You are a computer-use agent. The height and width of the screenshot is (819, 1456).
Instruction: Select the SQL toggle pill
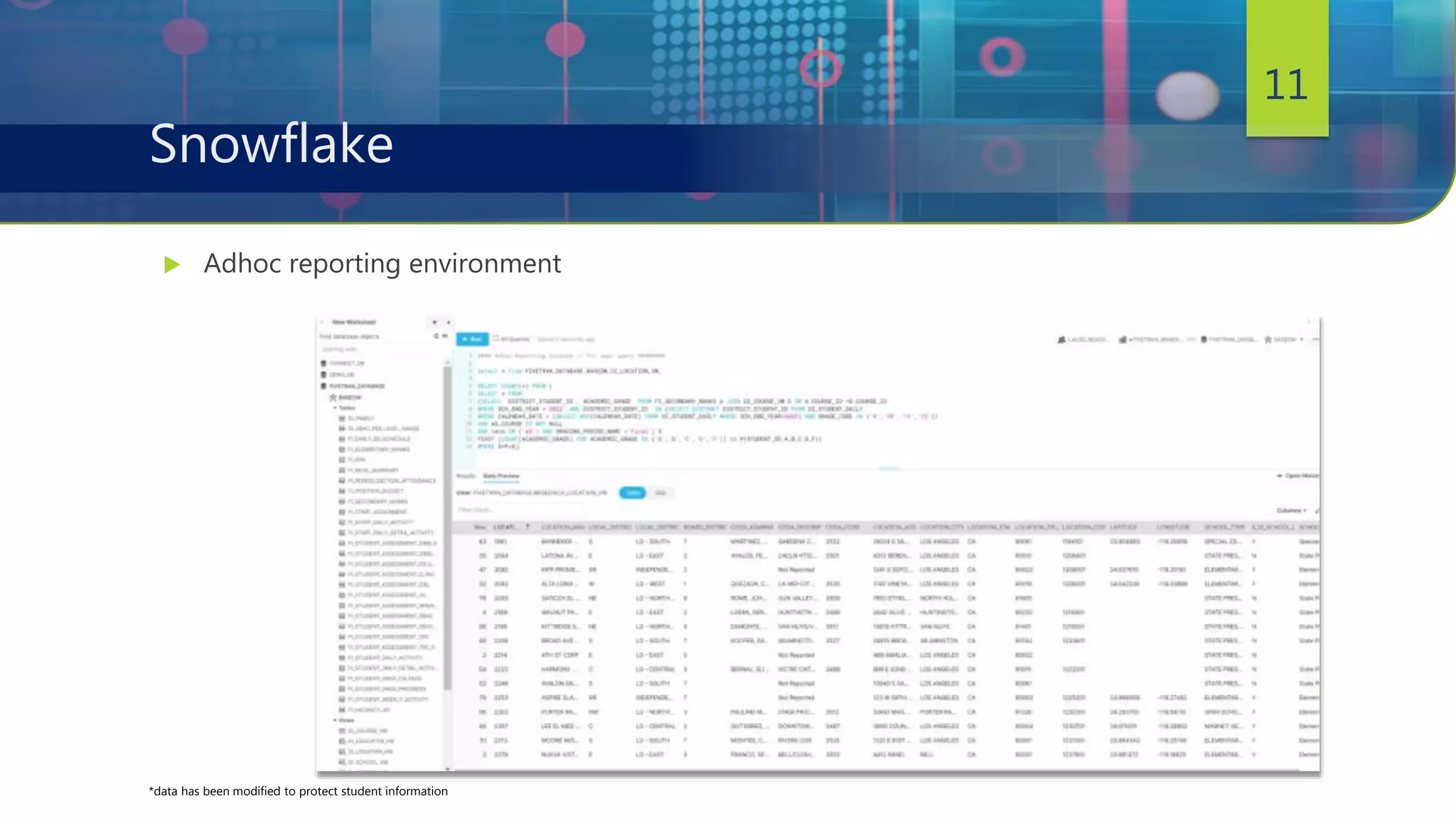pos(660,493)
